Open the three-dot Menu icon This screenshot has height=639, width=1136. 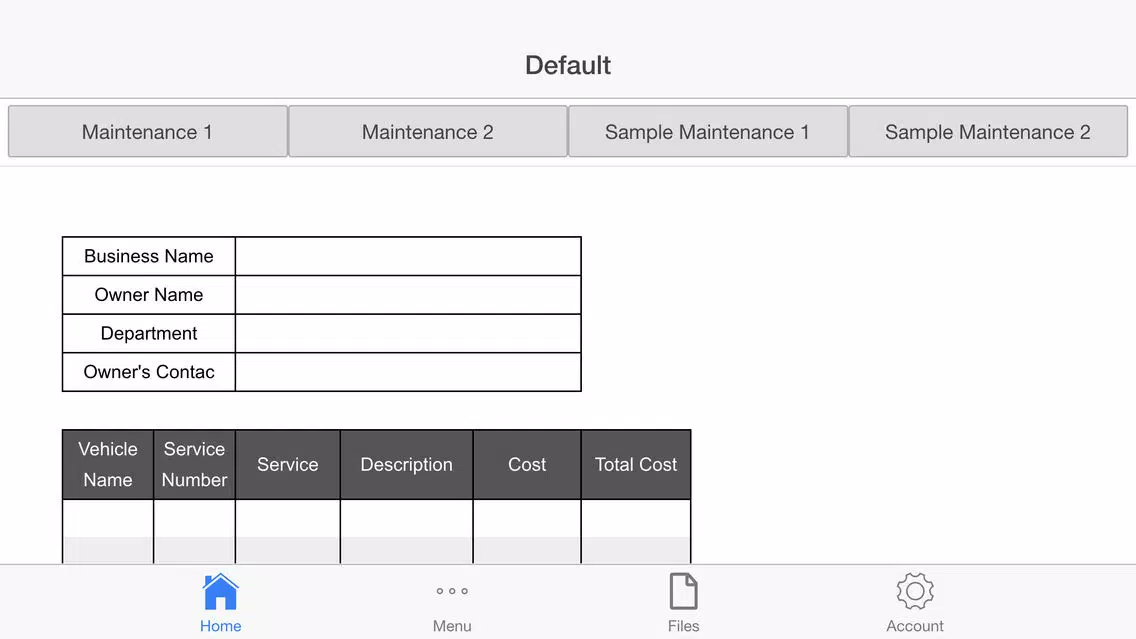point(452,592)
